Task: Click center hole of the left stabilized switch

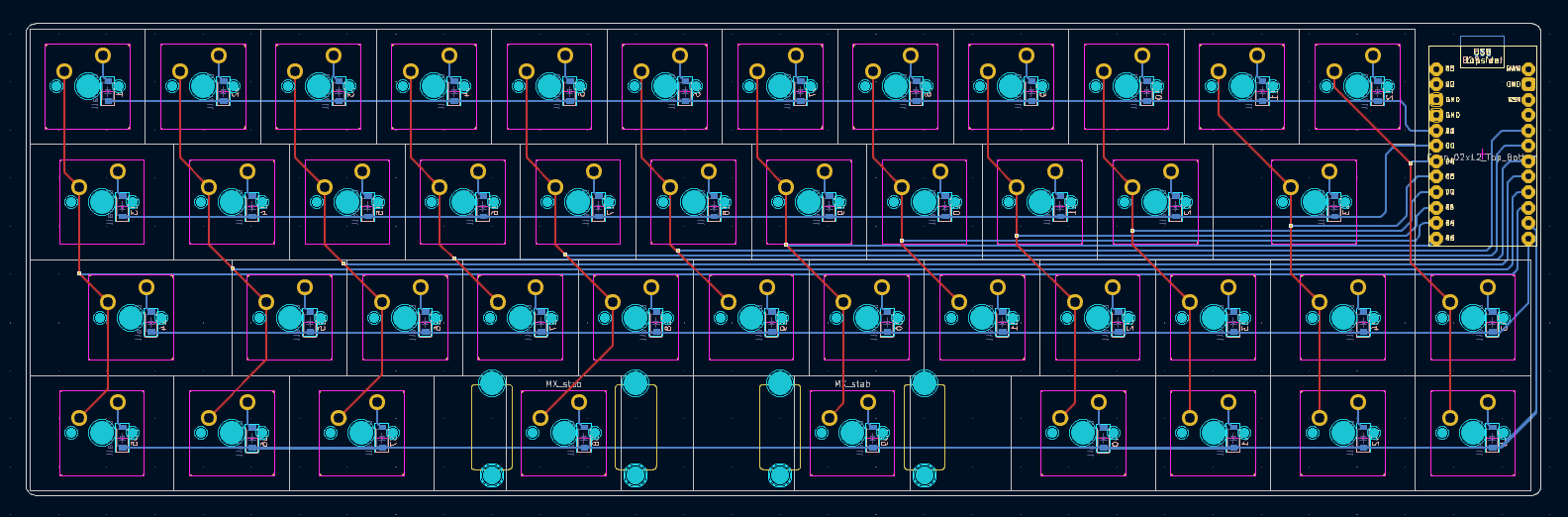Action: [563, 433]
